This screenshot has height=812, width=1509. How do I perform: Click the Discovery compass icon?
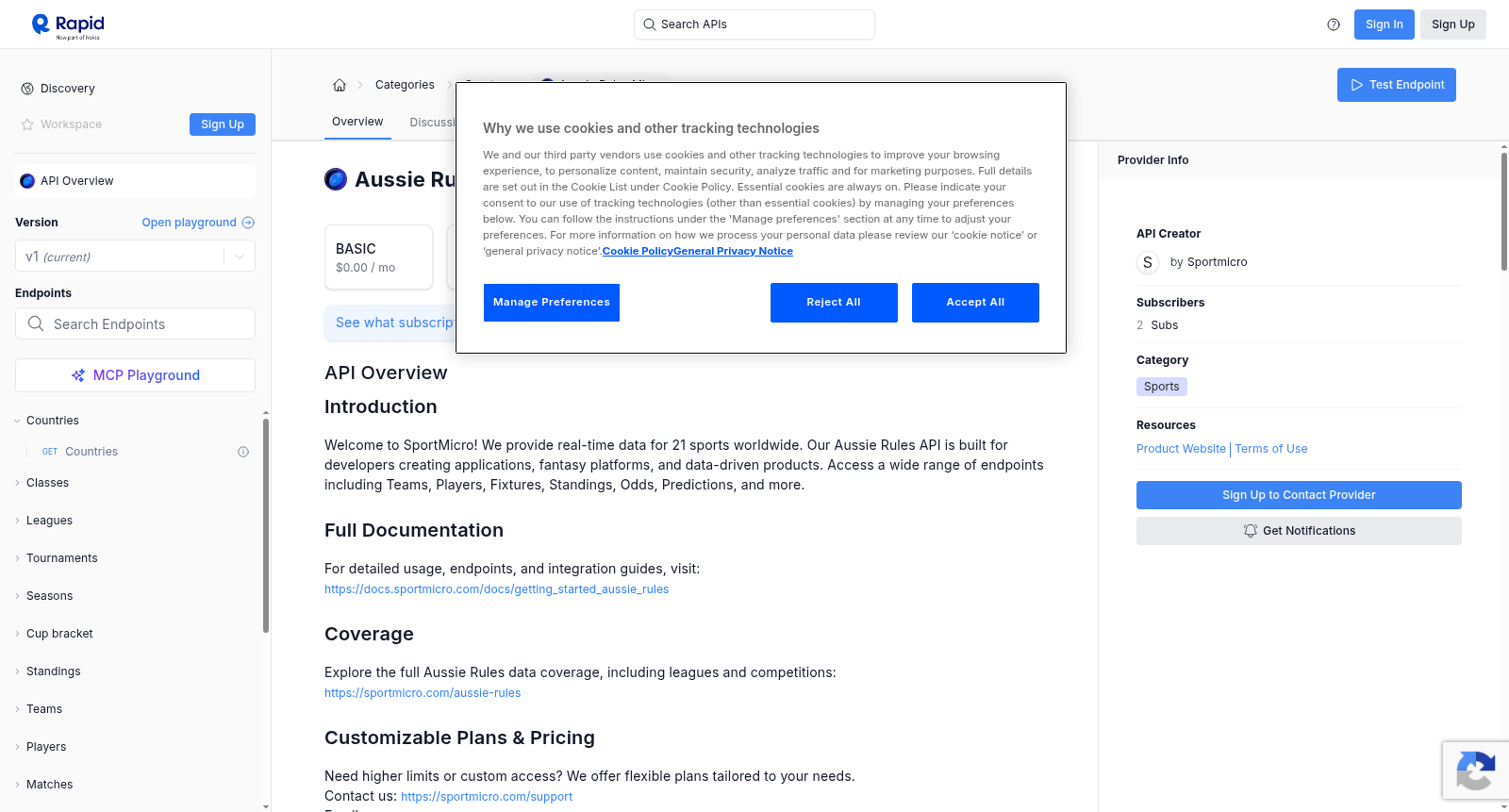27,89
